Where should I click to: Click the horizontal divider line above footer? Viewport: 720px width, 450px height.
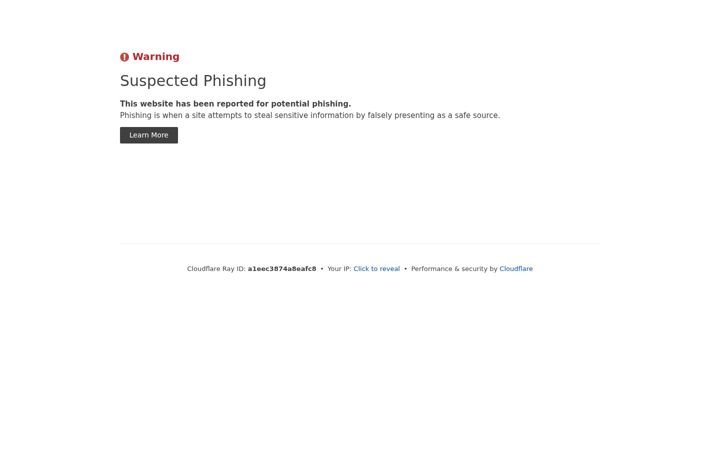[360, 244]
